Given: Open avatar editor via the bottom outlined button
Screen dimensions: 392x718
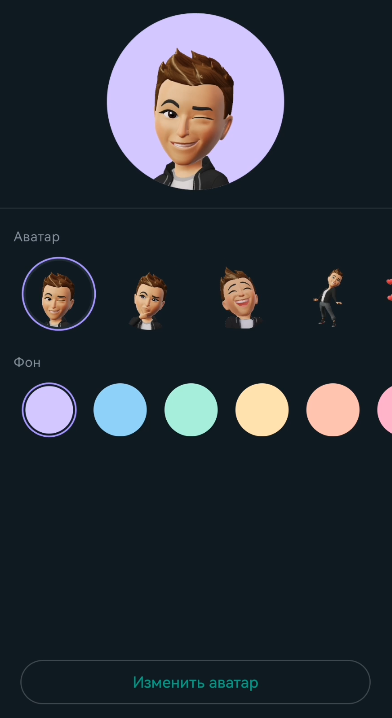Looking at the screenshot, I should point(196,682).
